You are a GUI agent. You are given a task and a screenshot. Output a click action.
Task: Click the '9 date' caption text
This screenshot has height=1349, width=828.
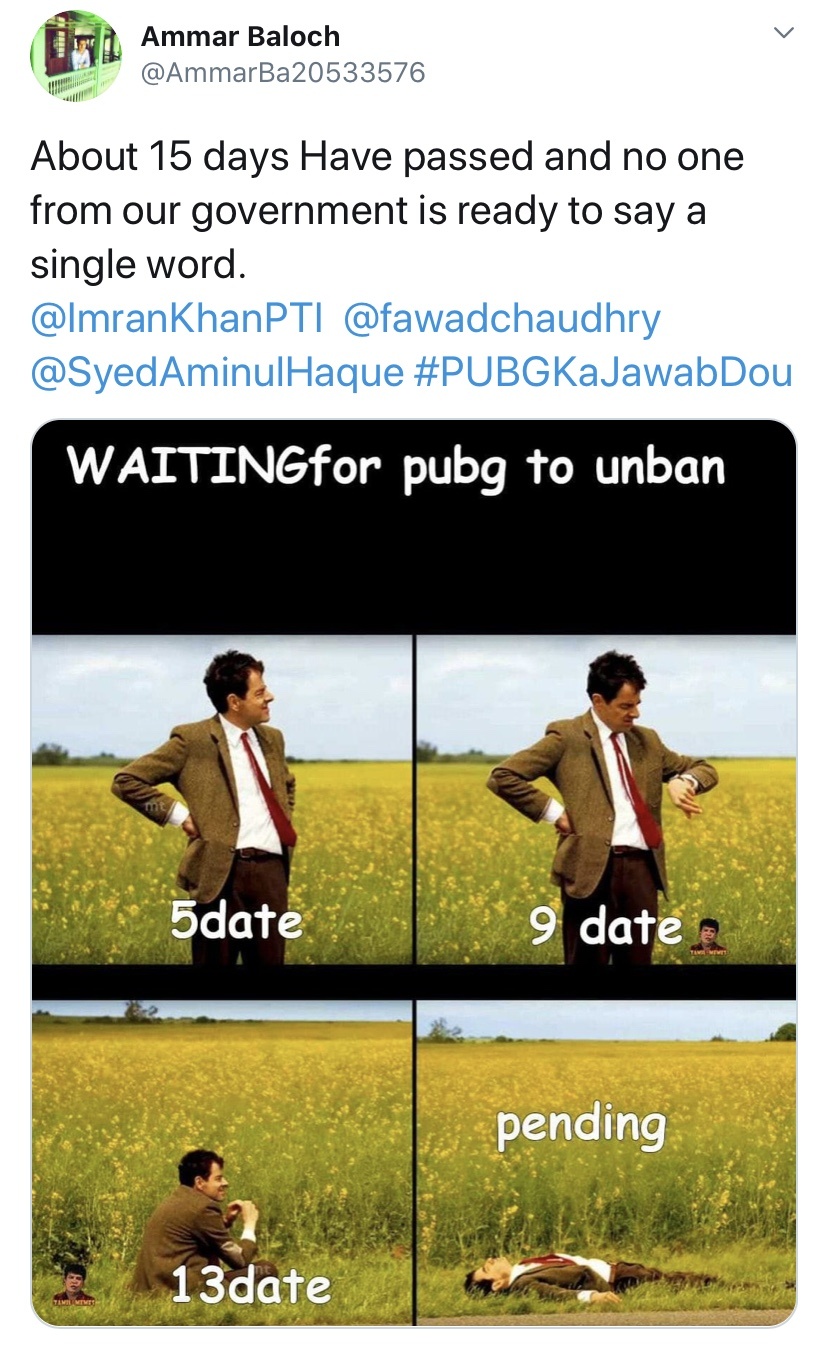[606, 928]
